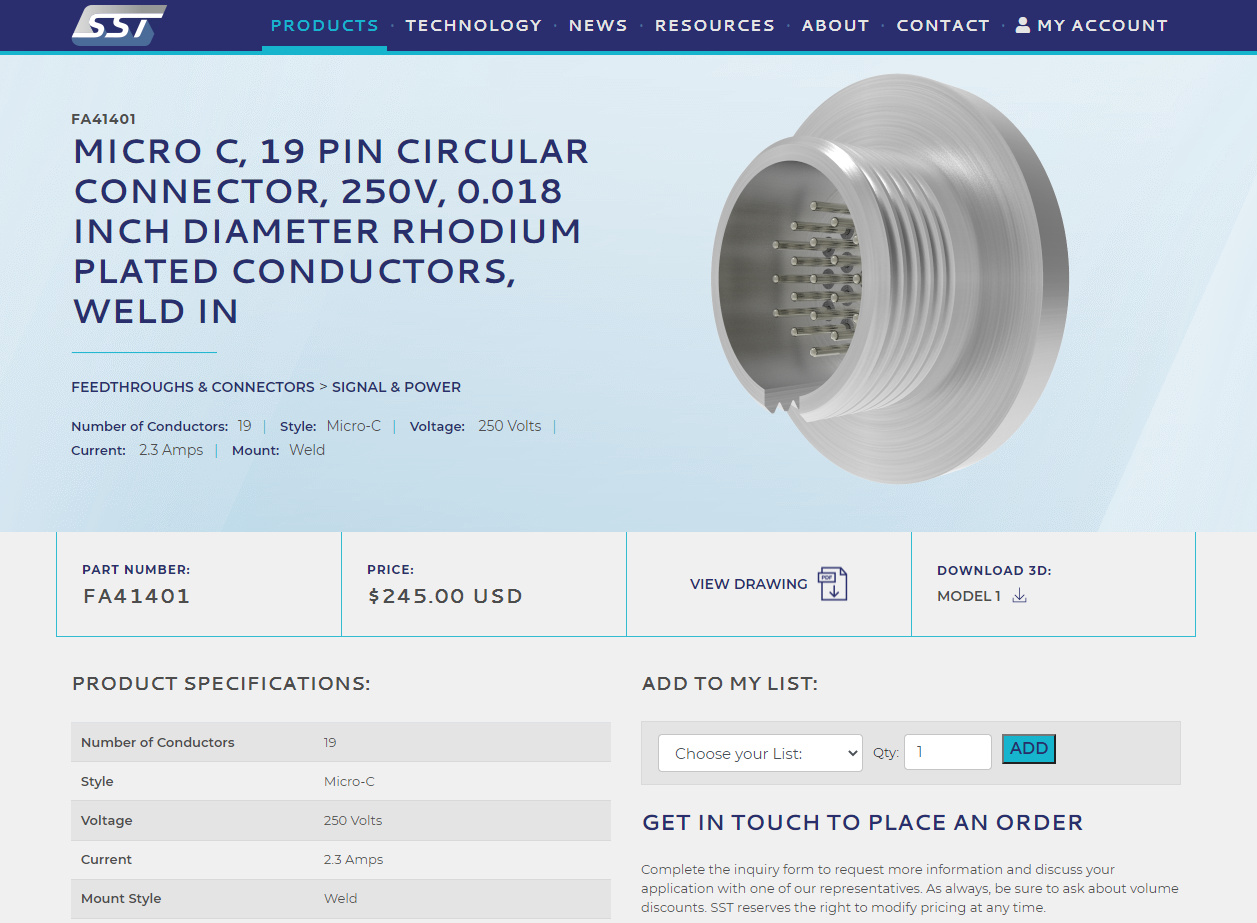Click the 250 Volts value in the header summary
The height and width of the screenshot is (923, 1257).
click(x=509, y=426)
